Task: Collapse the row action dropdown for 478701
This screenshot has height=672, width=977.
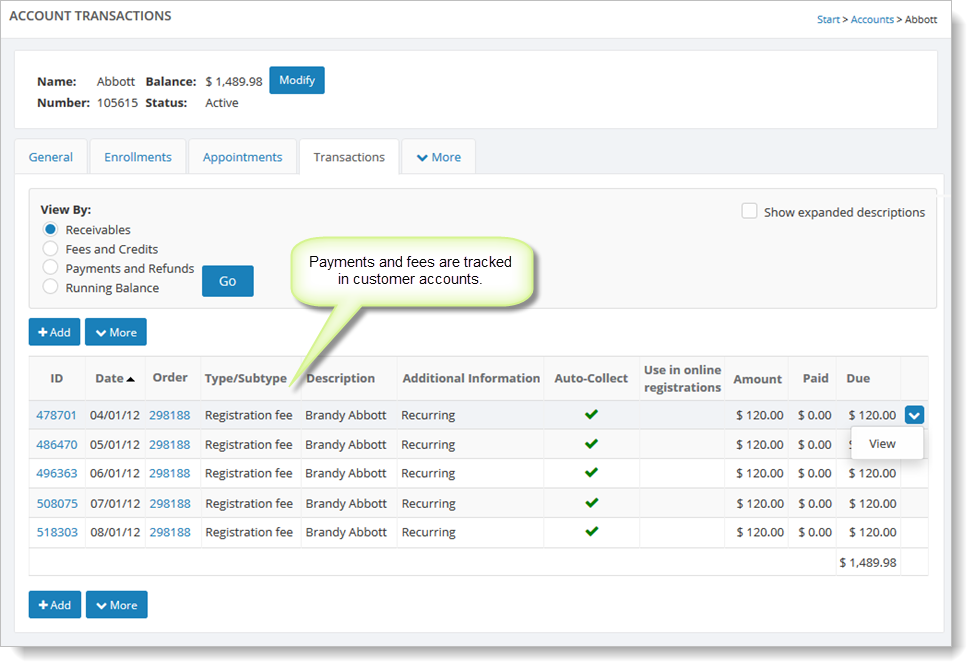Action: click(914, 415)
